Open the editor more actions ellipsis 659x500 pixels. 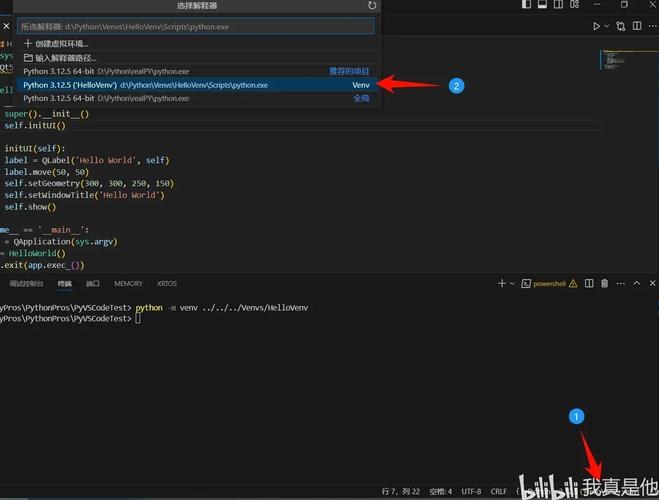pos(653,26)
